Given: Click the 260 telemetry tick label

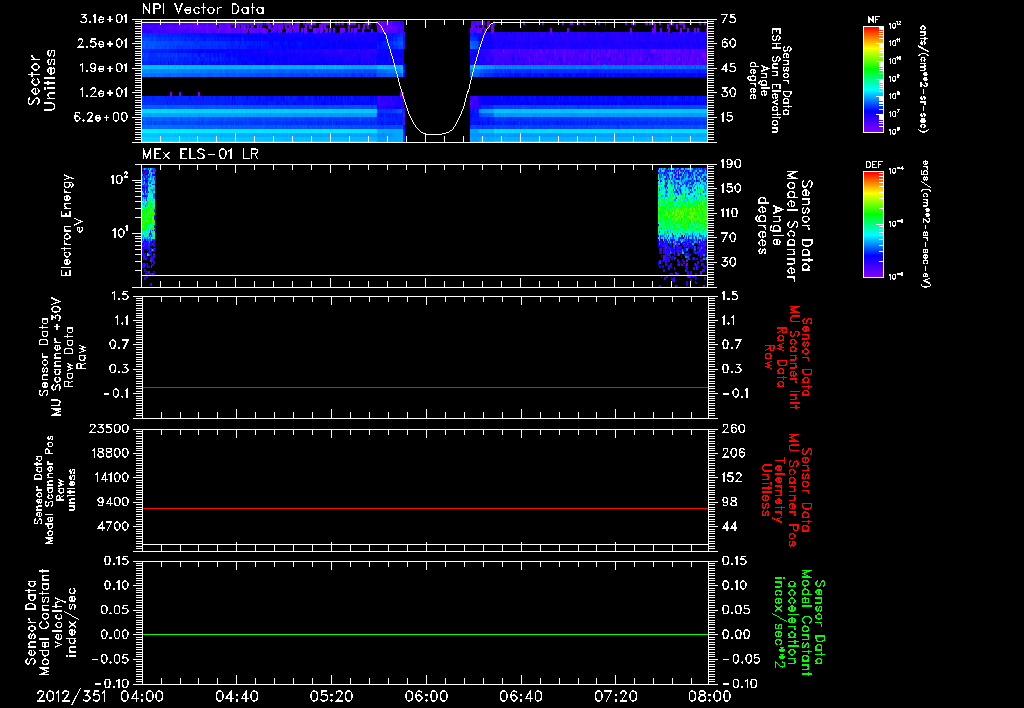Looking at the screenshot, I should click(x=732, y=428).
